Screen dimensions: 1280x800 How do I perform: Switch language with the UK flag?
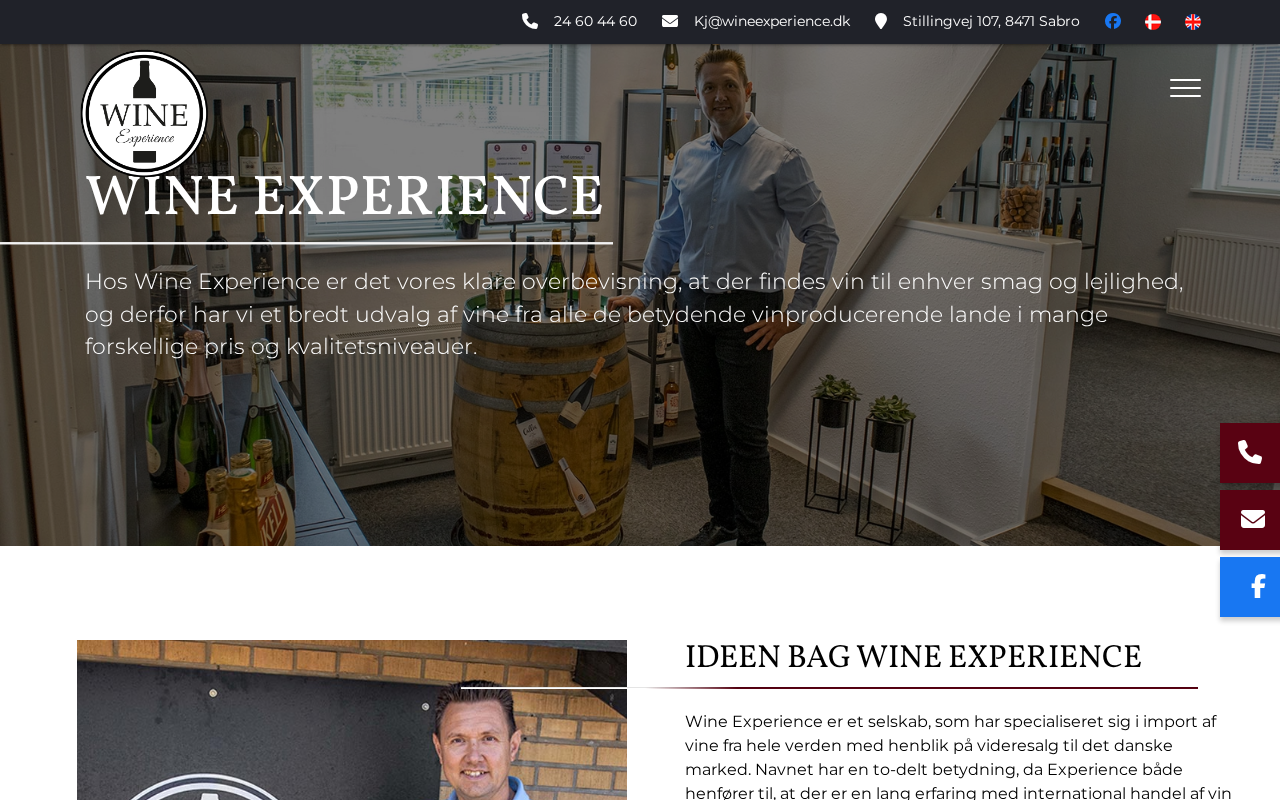pyautogui.click(x=1193, y=22)
